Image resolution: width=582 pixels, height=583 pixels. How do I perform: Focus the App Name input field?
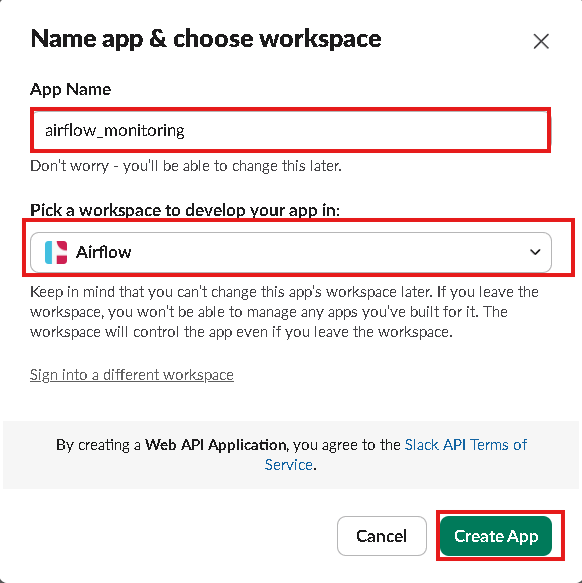pyautogui.click(x=290, y=130)
